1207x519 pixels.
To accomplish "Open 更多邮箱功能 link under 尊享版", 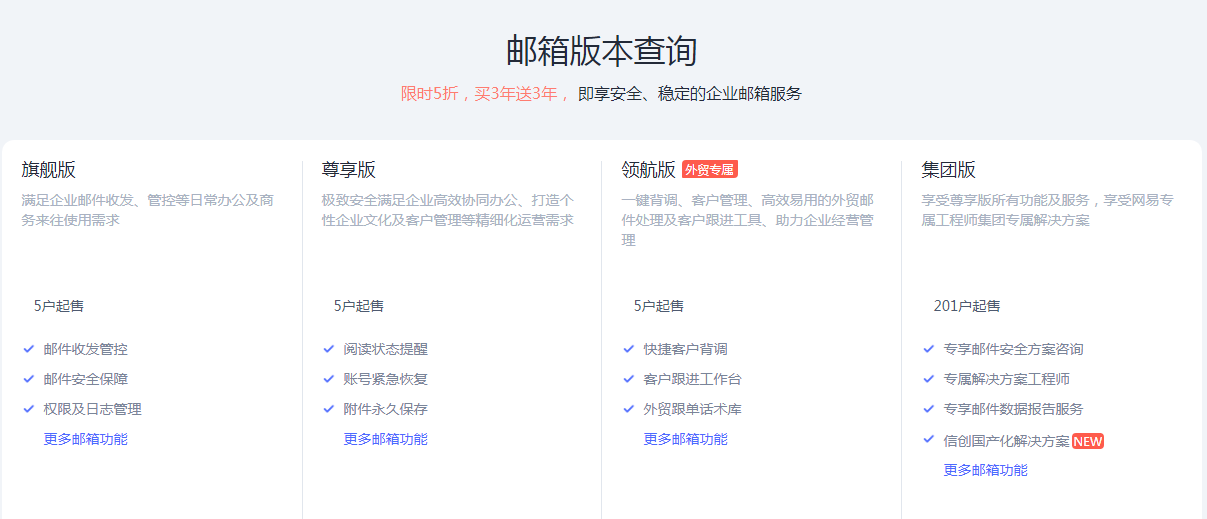I will pos(385,439).
